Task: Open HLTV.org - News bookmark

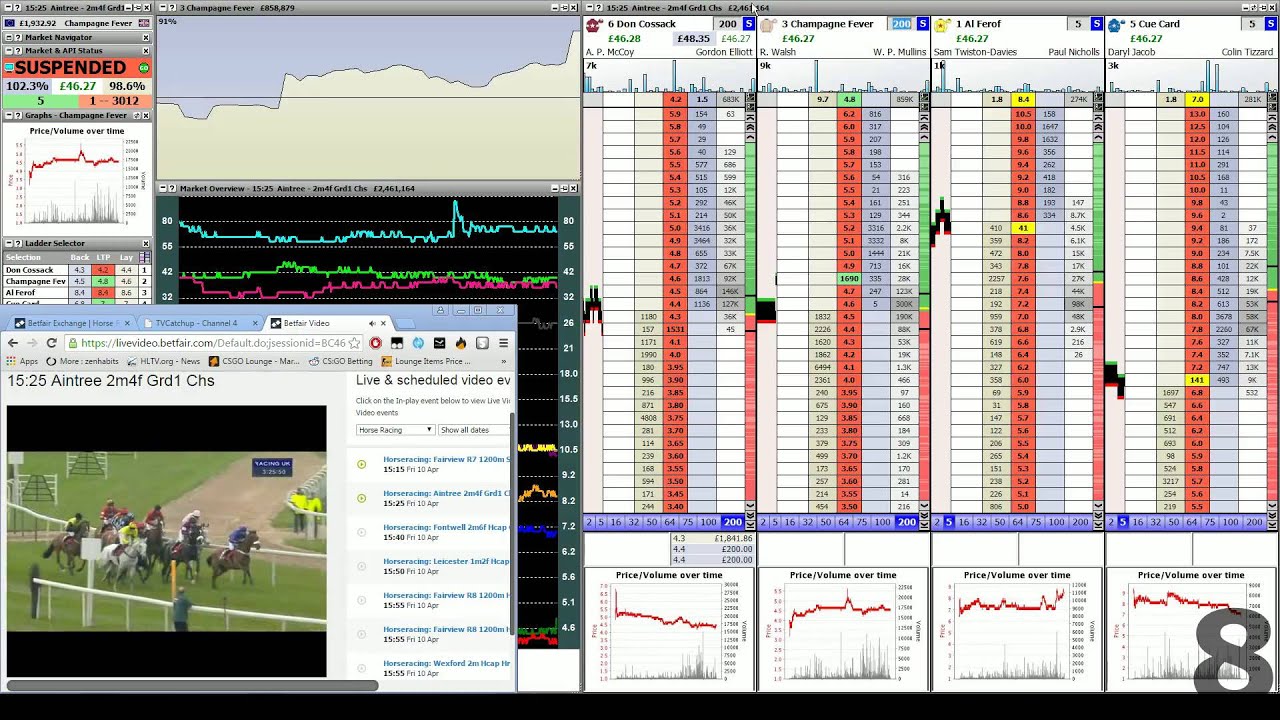Action: 162,361
